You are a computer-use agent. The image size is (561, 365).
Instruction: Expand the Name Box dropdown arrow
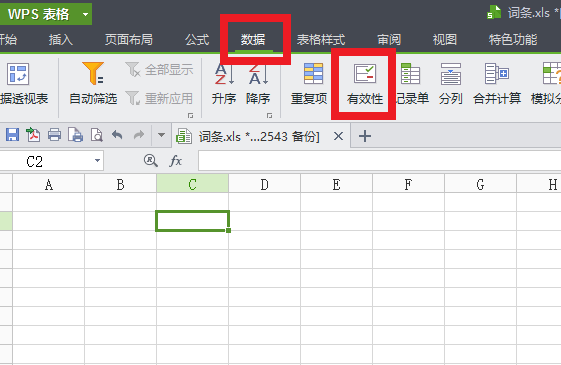click(97, 161)
